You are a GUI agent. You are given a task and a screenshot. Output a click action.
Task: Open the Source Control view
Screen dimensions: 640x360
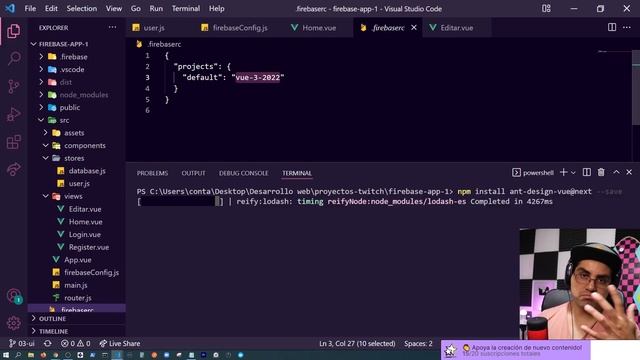tap(13, 86)
